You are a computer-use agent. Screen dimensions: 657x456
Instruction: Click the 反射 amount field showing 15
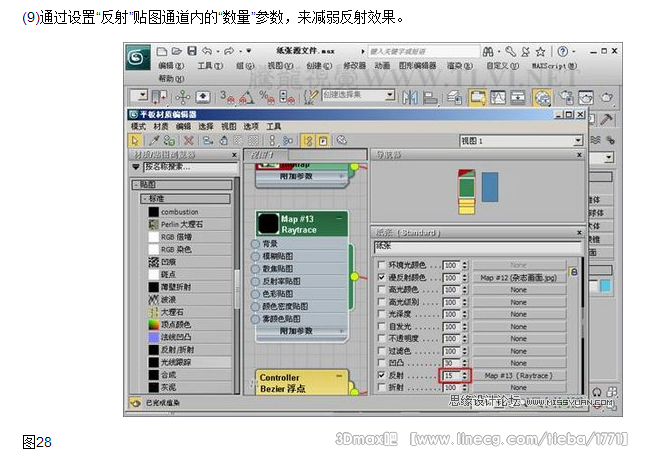pyautogui.click(x=452, y=376)
